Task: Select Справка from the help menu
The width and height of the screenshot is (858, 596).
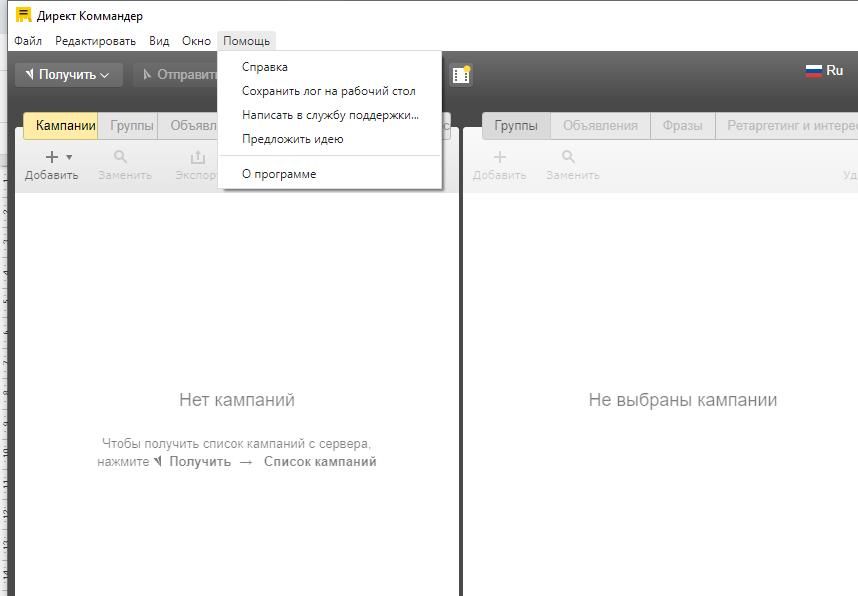Action: [x=330, y=67]
